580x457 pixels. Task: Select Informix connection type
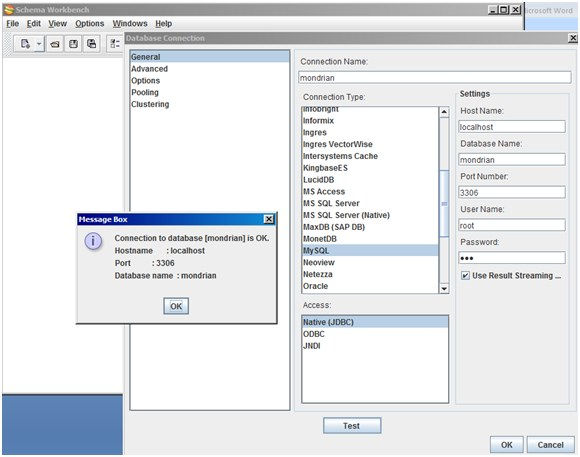pyautogui.click(x=370, y=121)
